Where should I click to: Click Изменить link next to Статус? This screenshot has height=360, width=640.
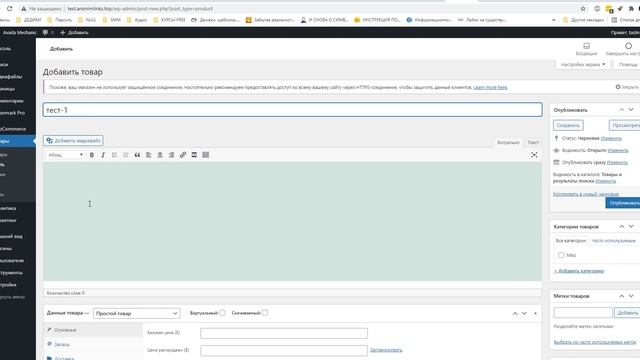pyautogui.click(x=611, y=138)
